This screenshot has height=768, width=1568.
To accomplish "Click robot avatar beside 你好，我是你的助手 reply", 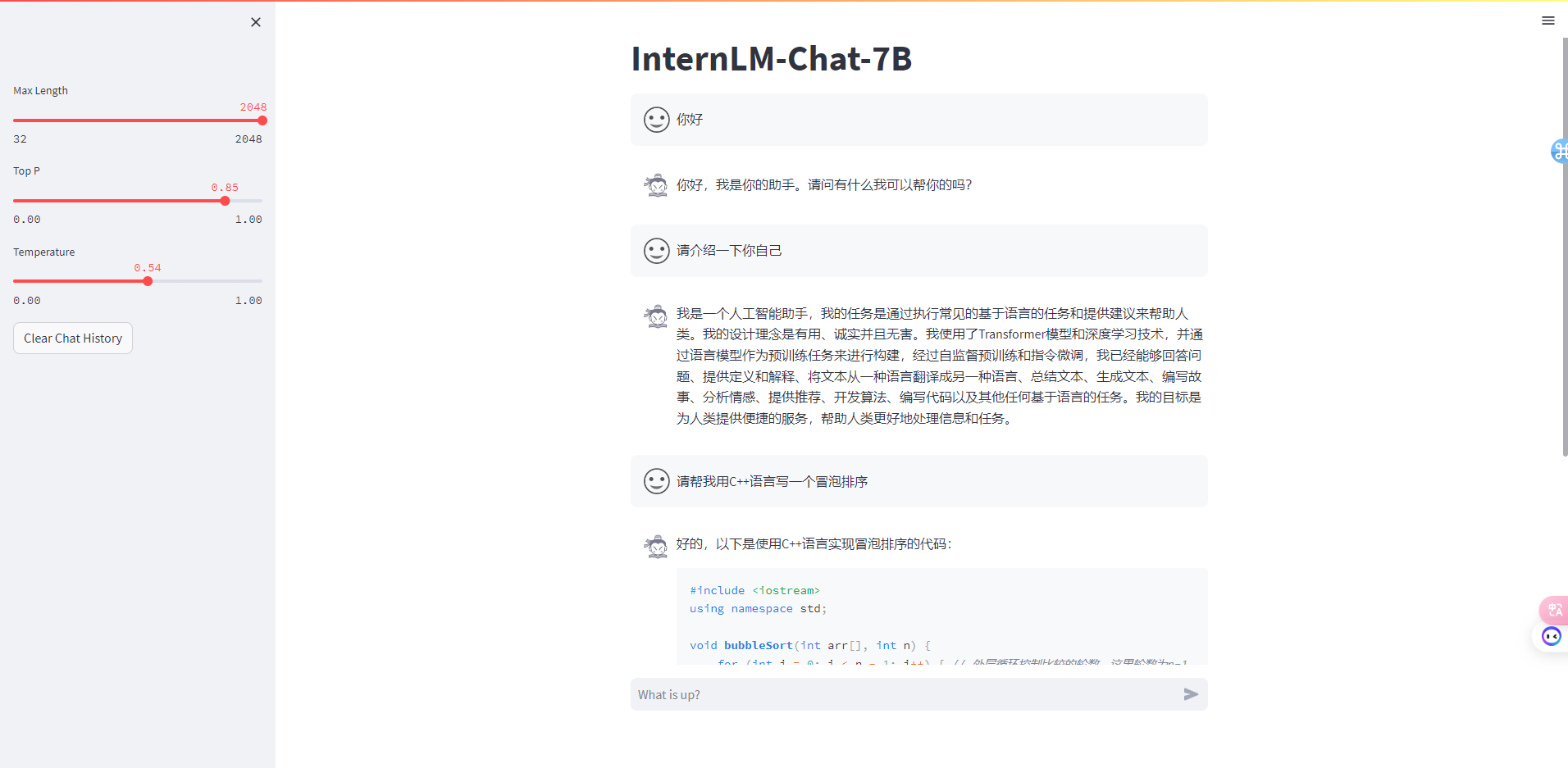I will pos(656,185).
